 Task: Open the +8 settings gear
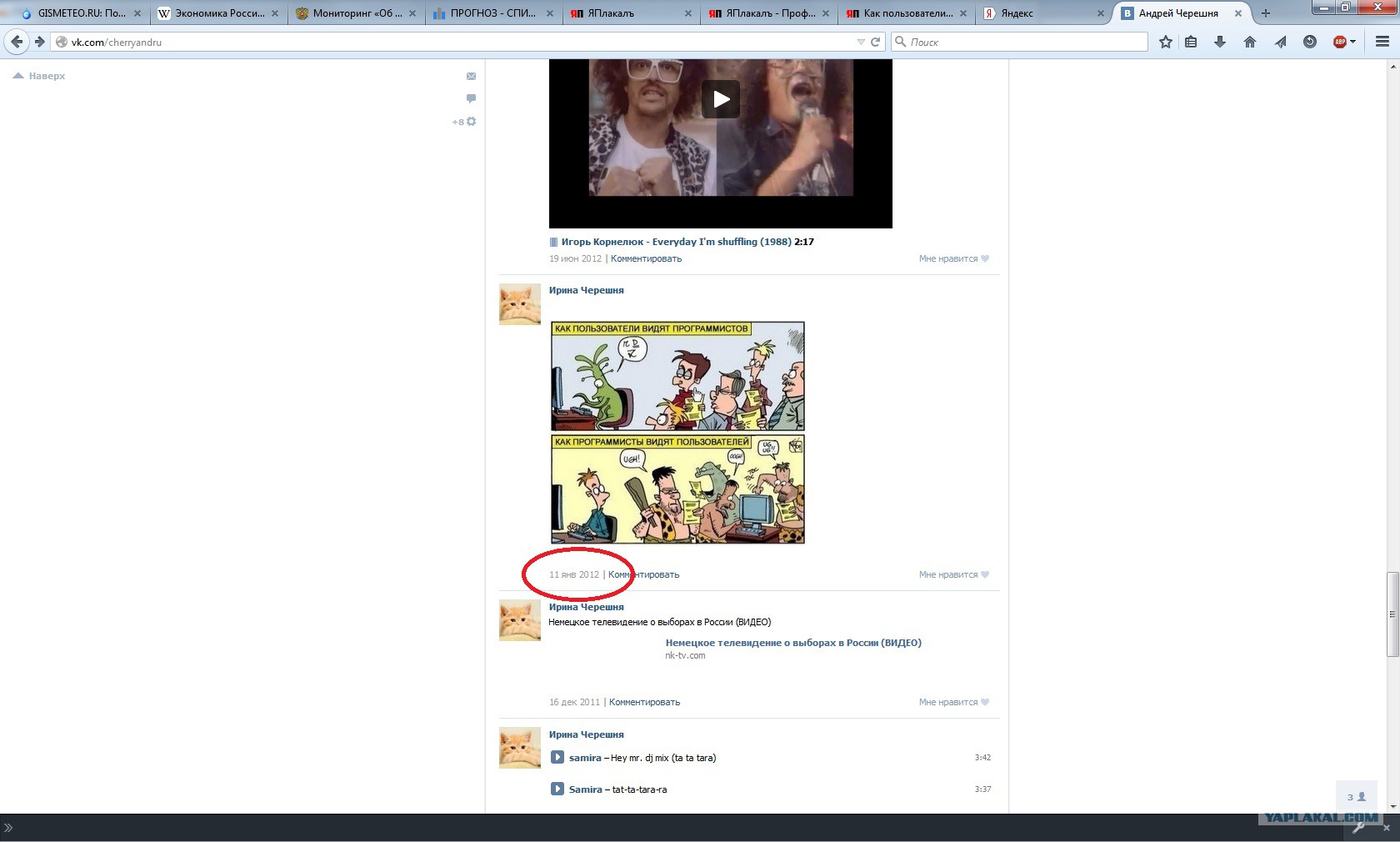coord(464,122)
